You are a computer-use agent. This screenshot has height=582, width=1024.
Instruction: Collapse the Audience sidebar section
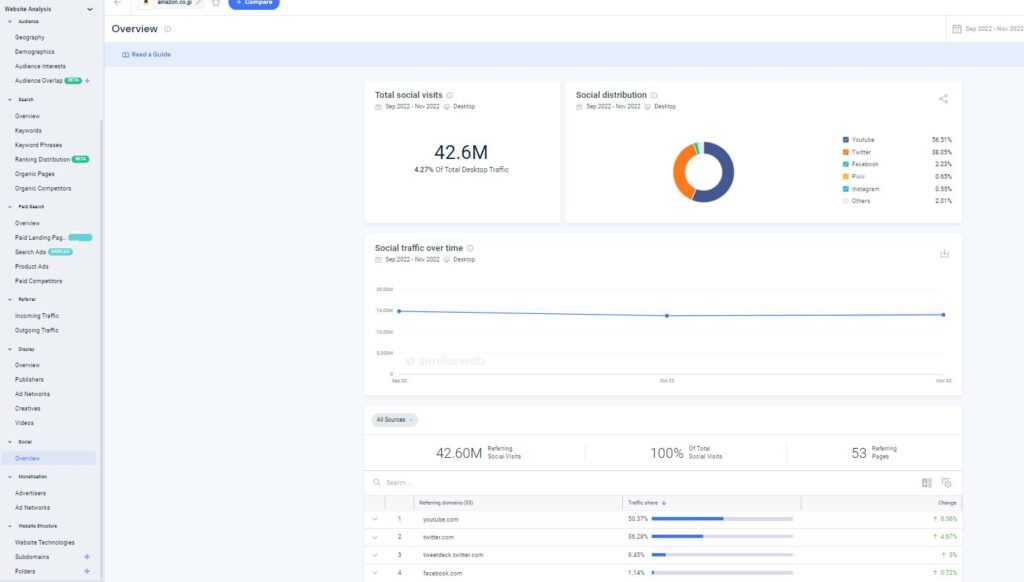pyautogui.click(x=10, y=22)
